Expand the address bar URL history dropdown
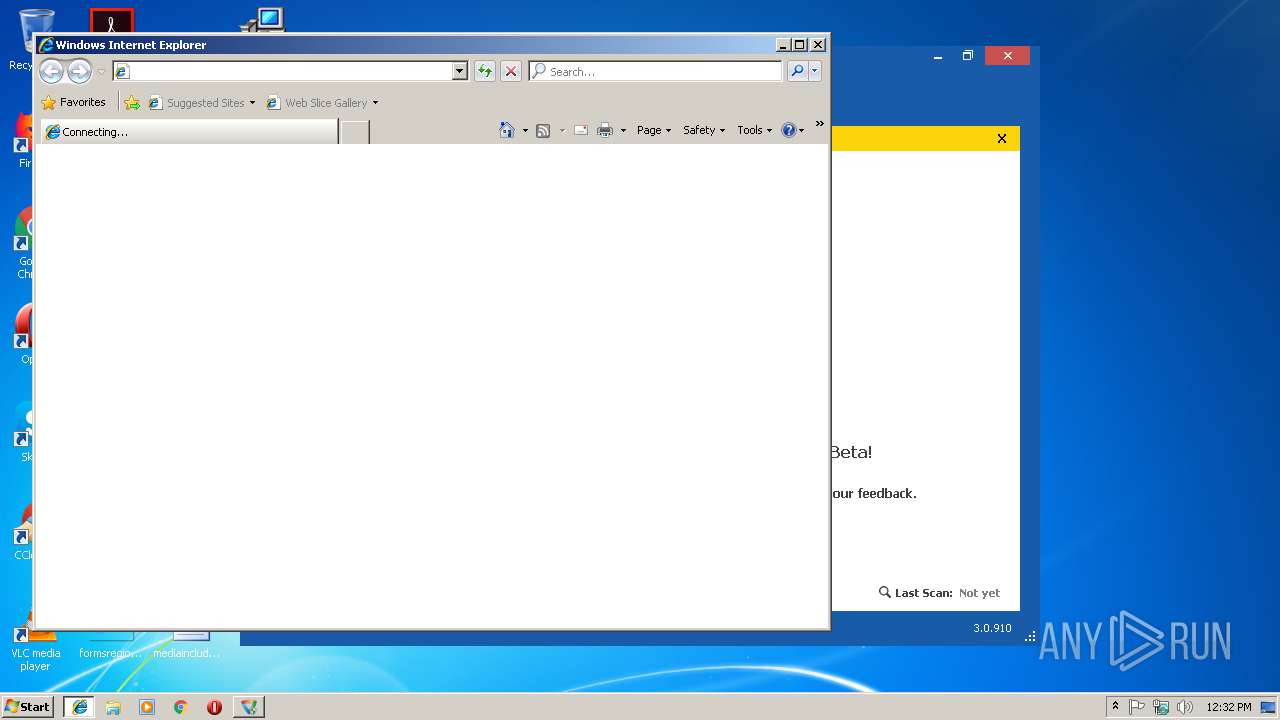Screen dimensions: 1280x720 [x=460, y=71]
